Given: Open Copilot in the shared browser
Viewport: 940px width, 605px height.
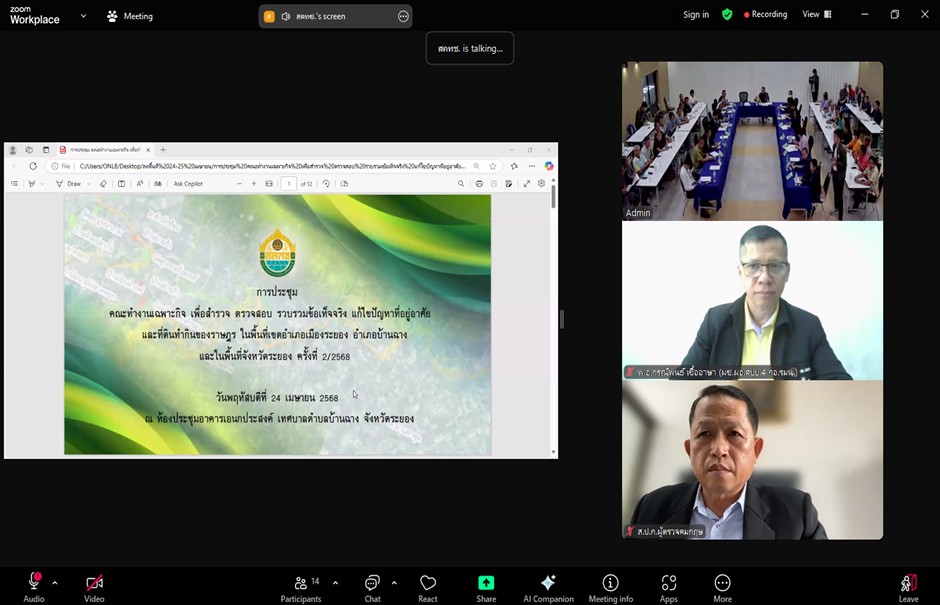Looking at the screenshot, I should [x=549, y=166].
